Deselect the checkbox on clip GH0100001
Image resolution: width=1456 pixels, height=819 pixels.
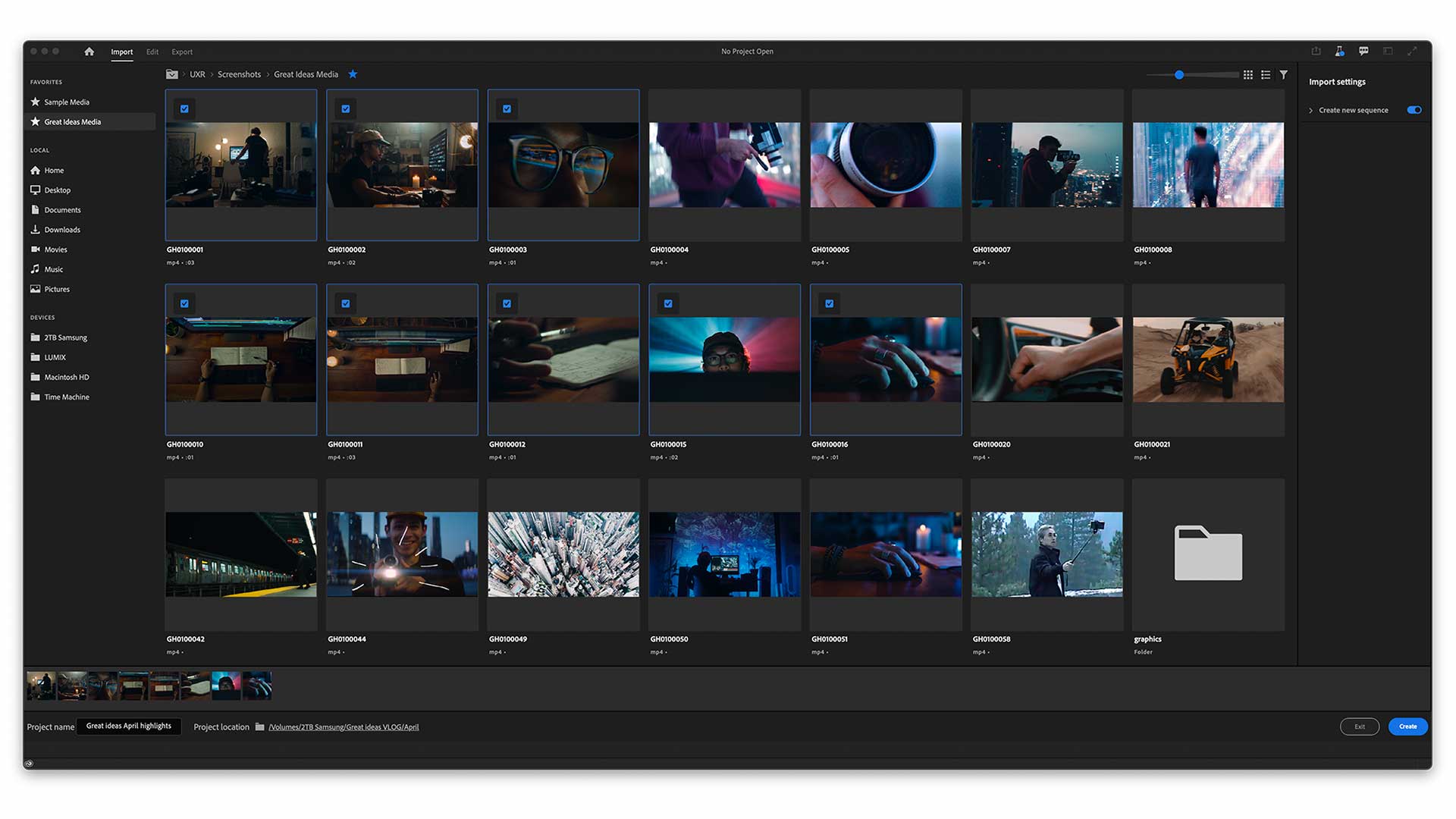(x=184, y=108)
